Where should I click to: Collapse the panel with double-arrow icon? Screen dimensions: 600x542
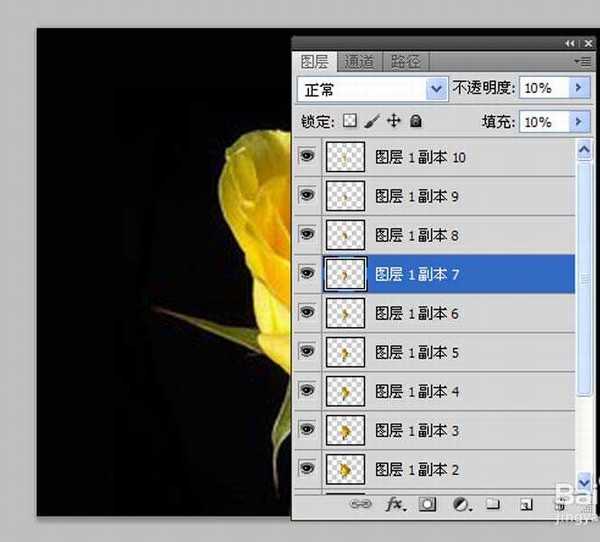570,44
